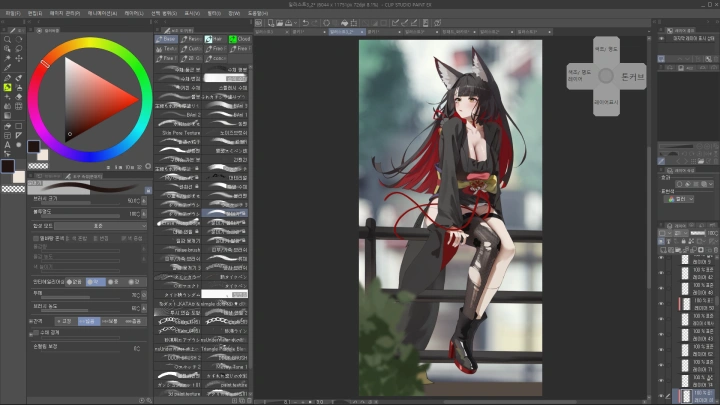Toggle visibility of layer 62
Screen dimensions: 720x405
(661, 350)
